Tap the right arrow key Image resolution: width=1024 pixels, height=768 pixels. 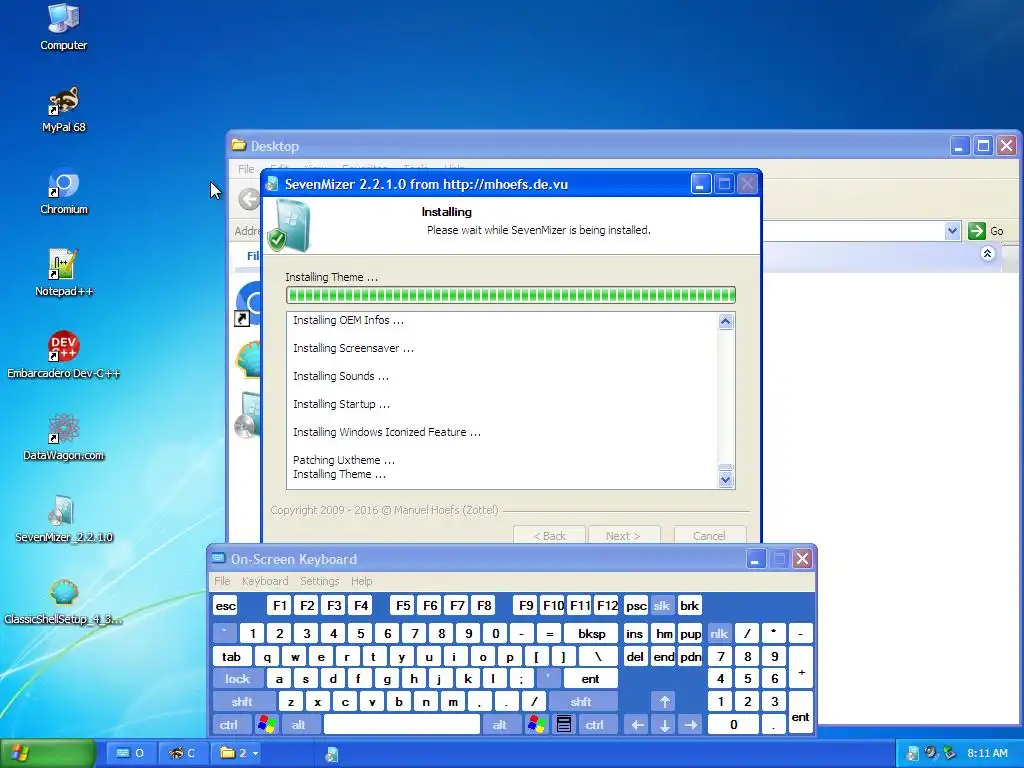click(691, 725)
